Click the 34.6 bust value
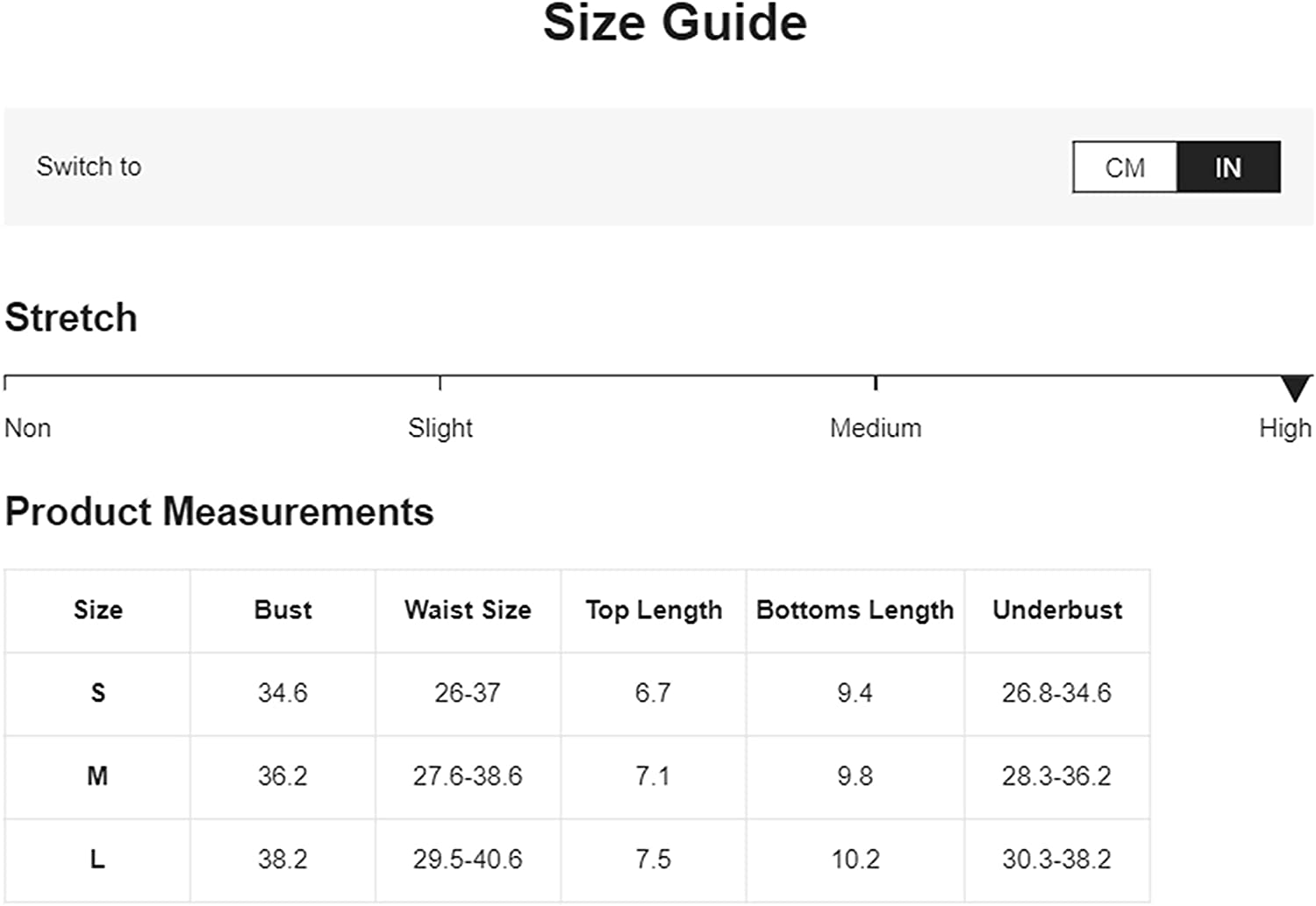This screenshot has height=906, width=1316. (283, 693)
